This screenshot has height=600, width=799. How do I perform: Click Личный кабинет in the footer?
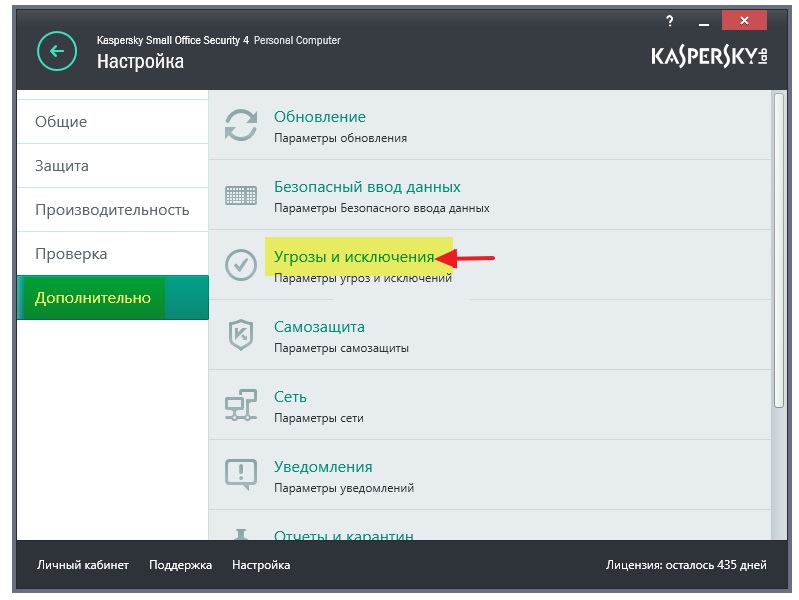point(83,565)
